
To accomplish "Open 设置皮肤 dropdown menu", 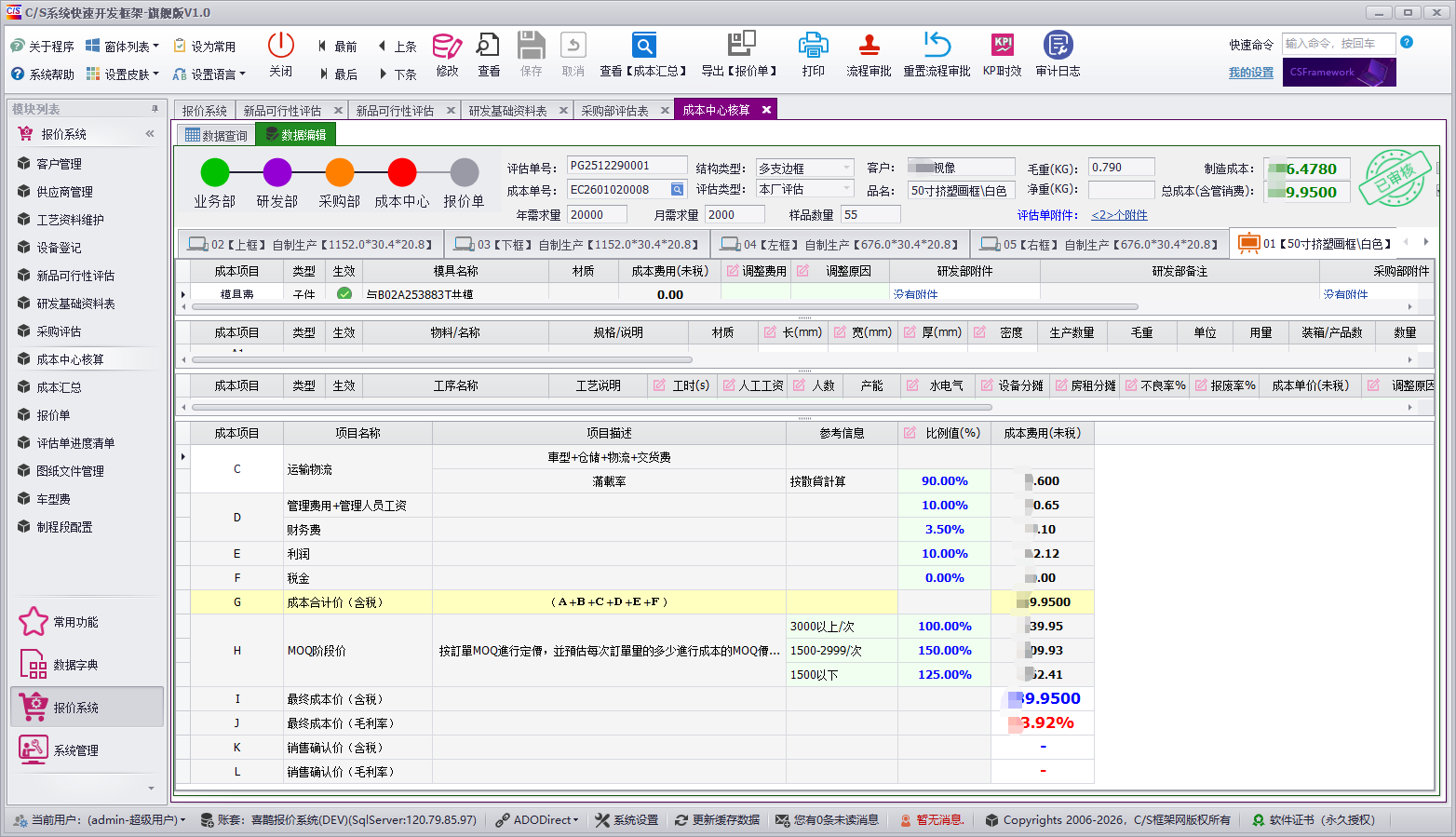I will point(123,74).
